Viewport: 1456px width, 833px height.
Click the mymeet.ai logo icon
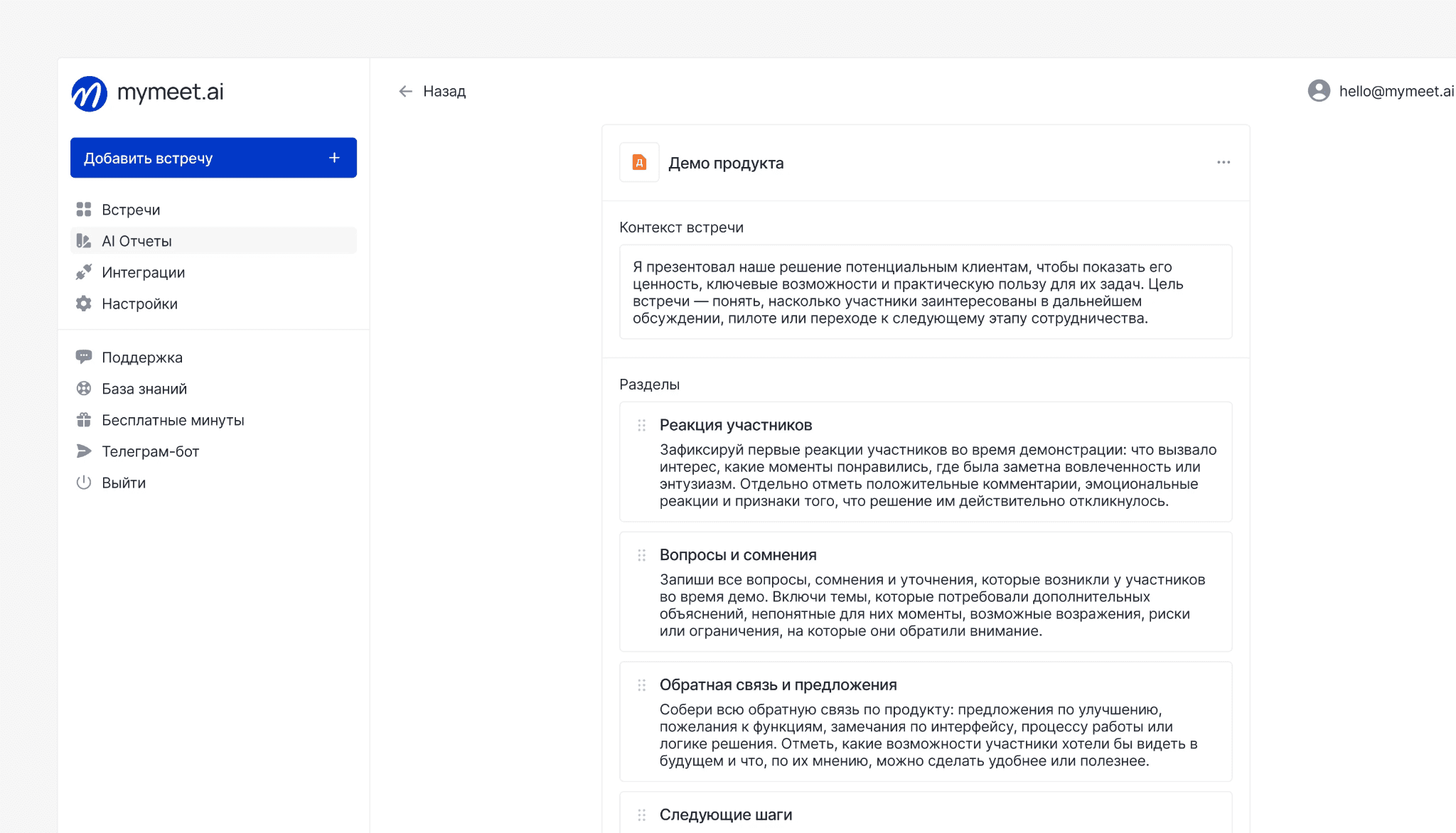click(90, 93)
